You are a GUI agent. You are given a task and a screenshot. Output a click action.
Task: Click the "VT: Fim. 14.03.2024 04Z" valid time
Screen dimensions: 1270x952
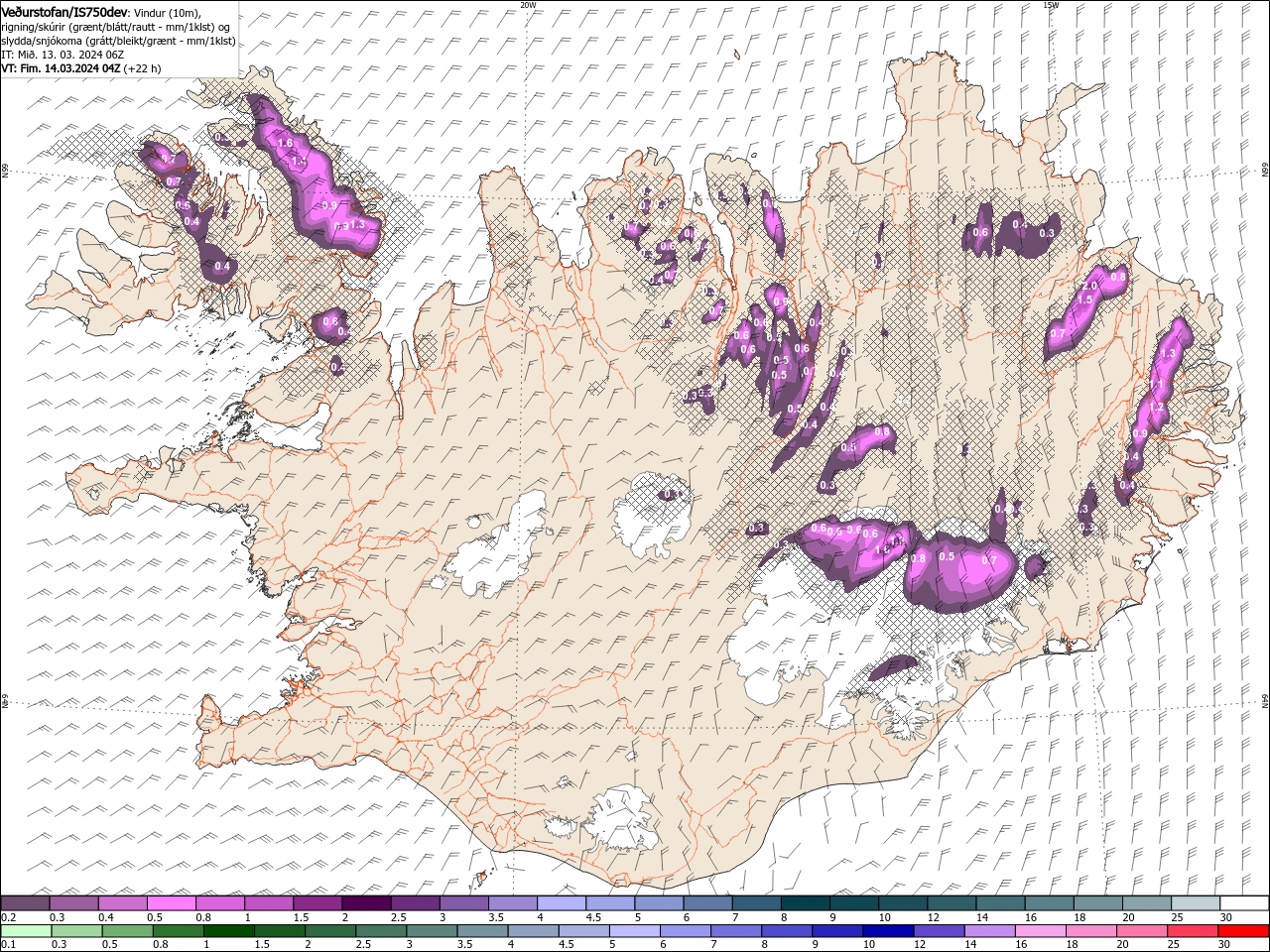pos(61,68)
